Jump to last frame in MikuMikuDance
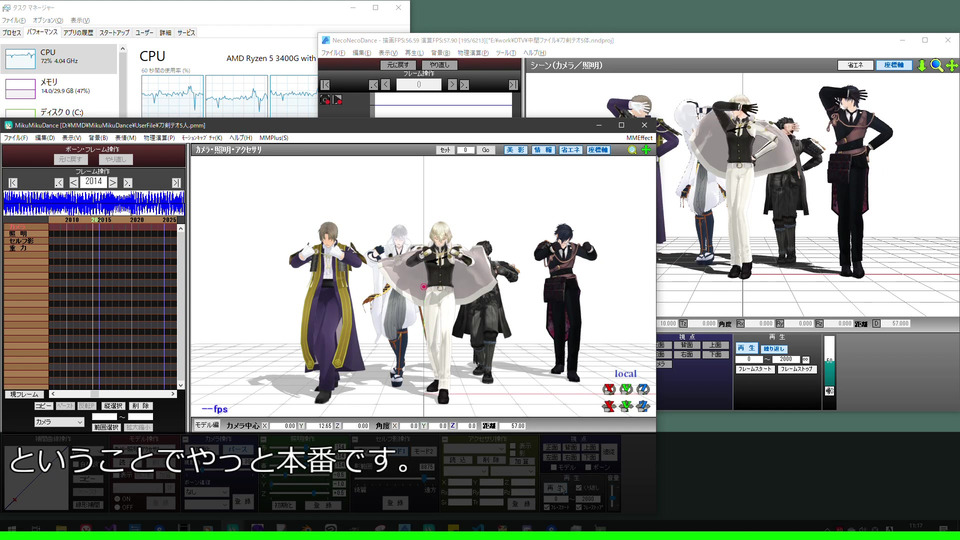 (176, 182)
